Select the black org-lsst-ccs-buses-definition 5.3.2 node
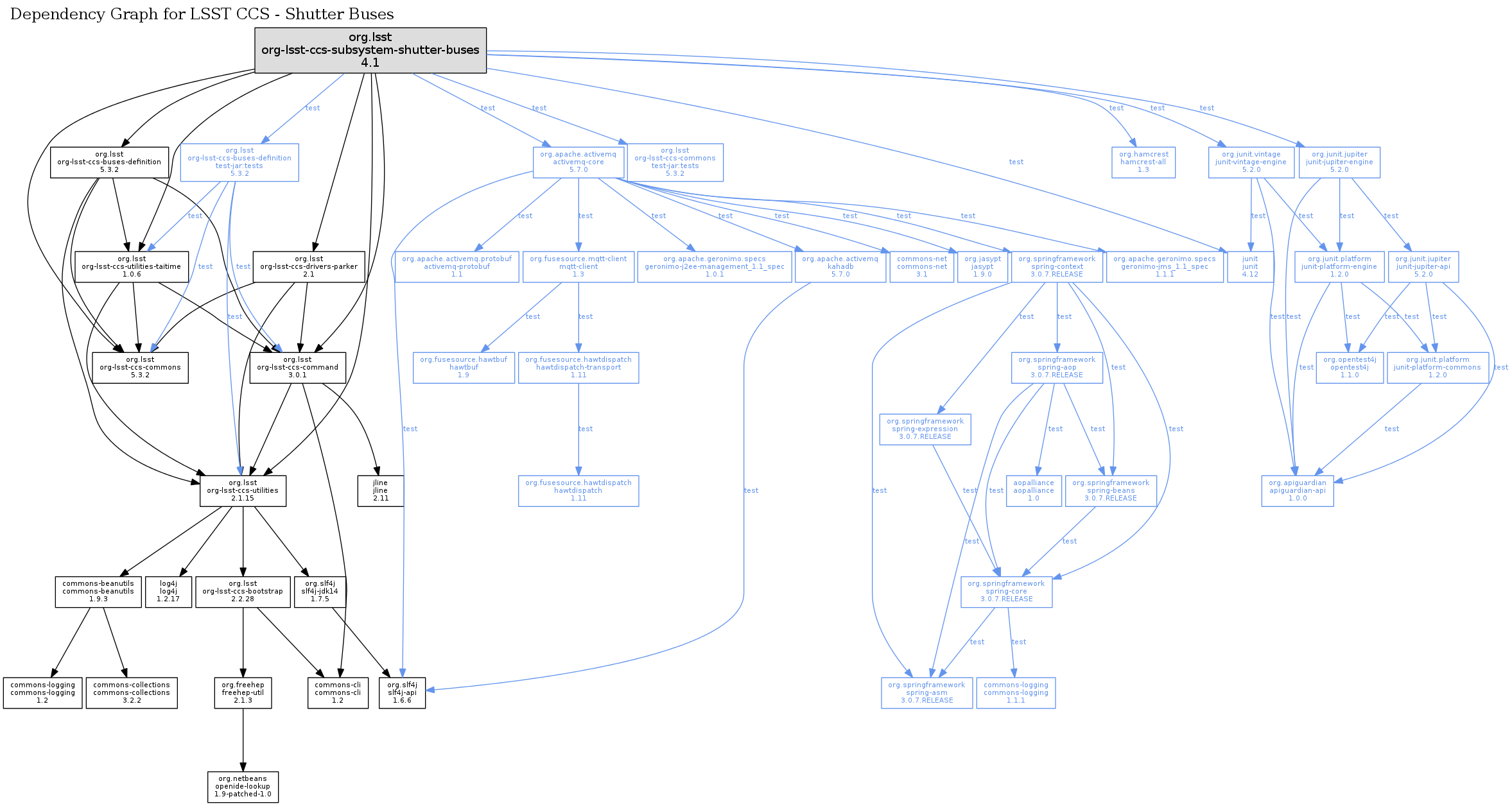The height and width of the screenshot is (806, 1512). [x=109, y=162]
